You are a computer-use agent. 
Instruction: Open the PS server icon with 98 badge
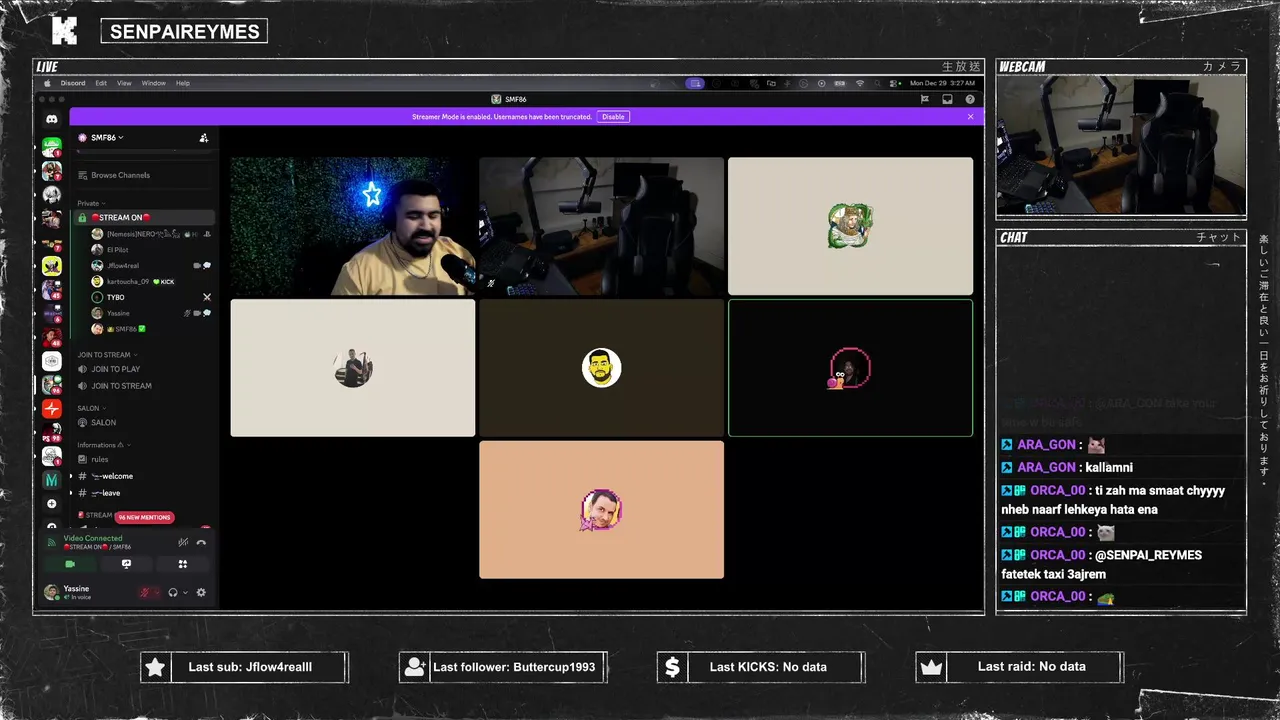click(52, 432)
